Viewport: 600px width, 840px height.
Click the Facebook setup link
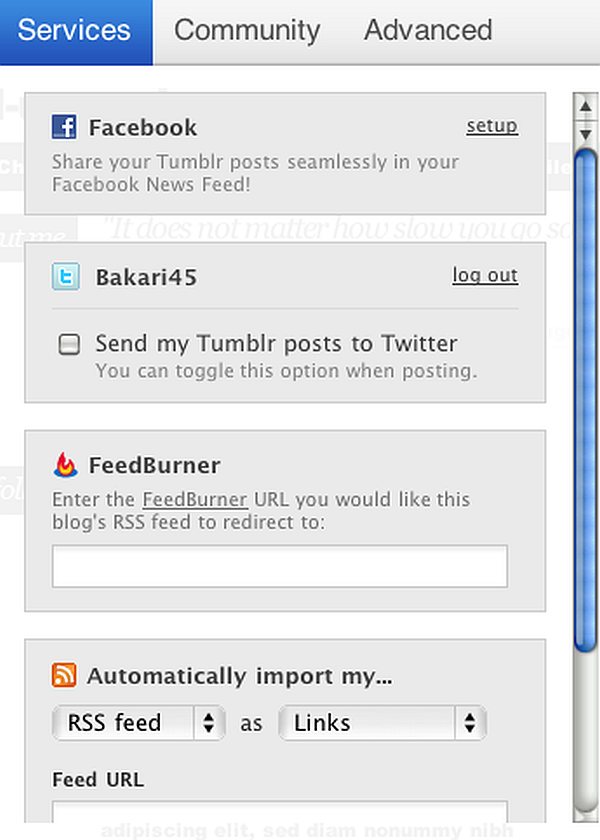pyautogui.click(x=492, y=126)
